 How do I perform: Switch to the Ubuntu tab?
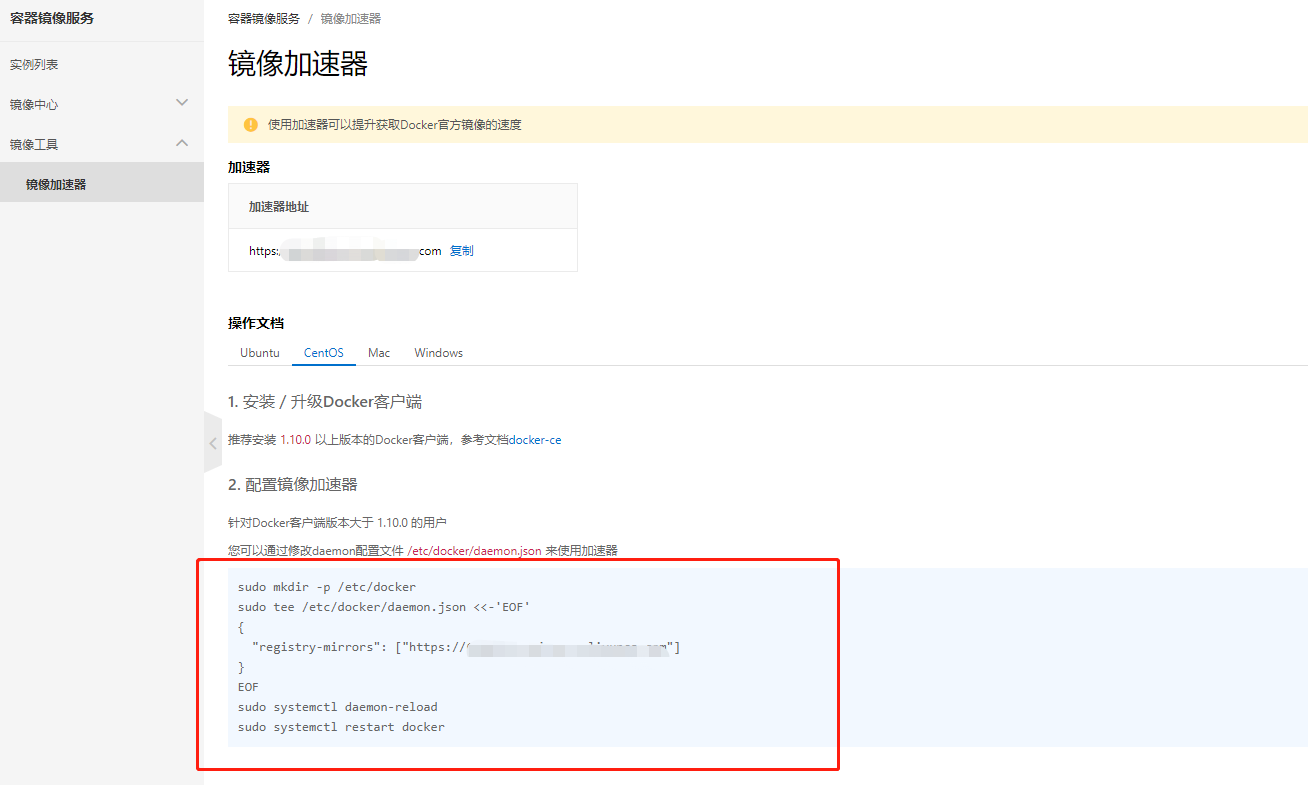tap(259, 352)
